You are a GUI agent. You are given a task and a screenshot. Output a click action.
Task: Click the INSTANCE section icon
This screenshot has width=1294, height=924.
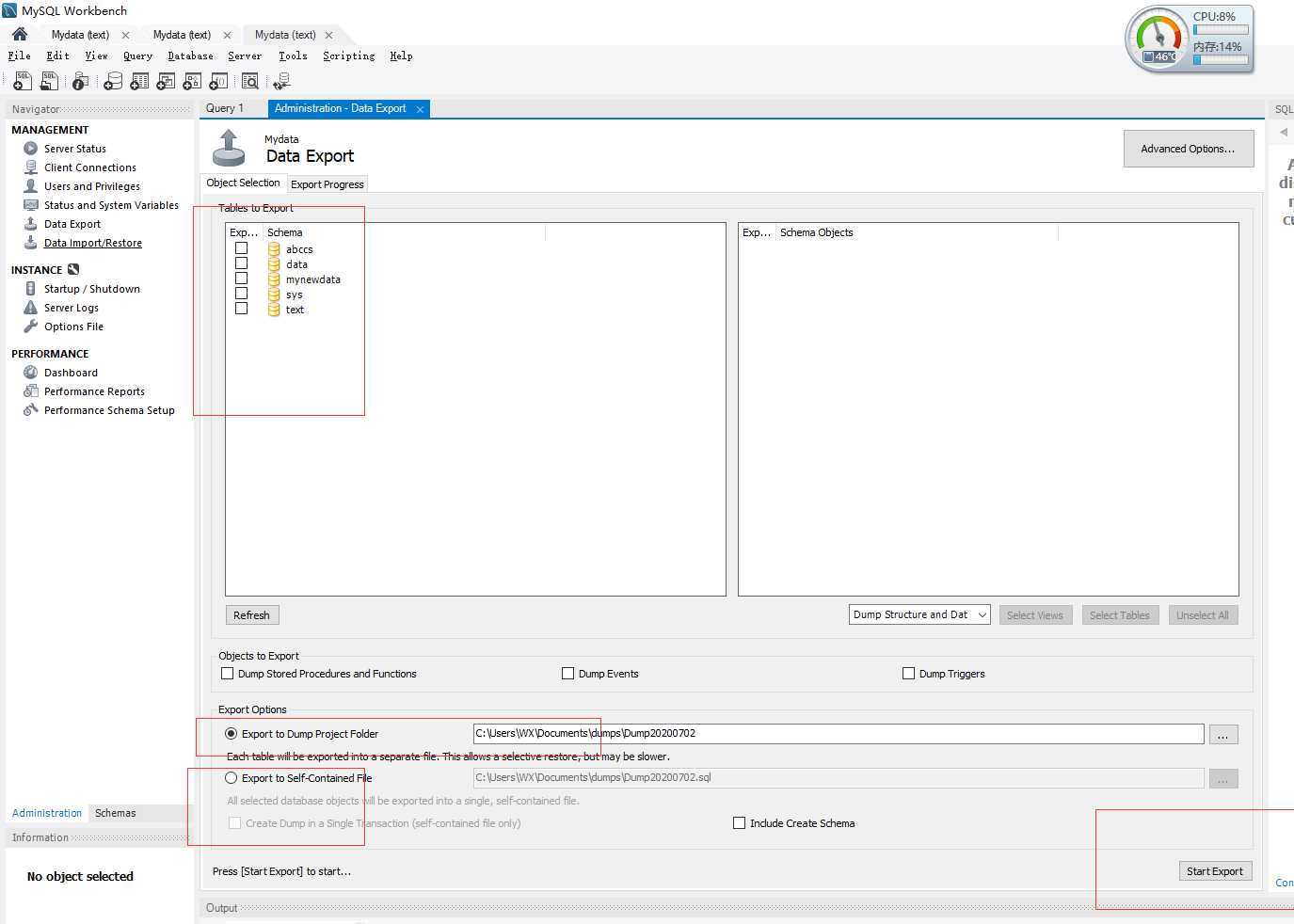click(73, 270)
